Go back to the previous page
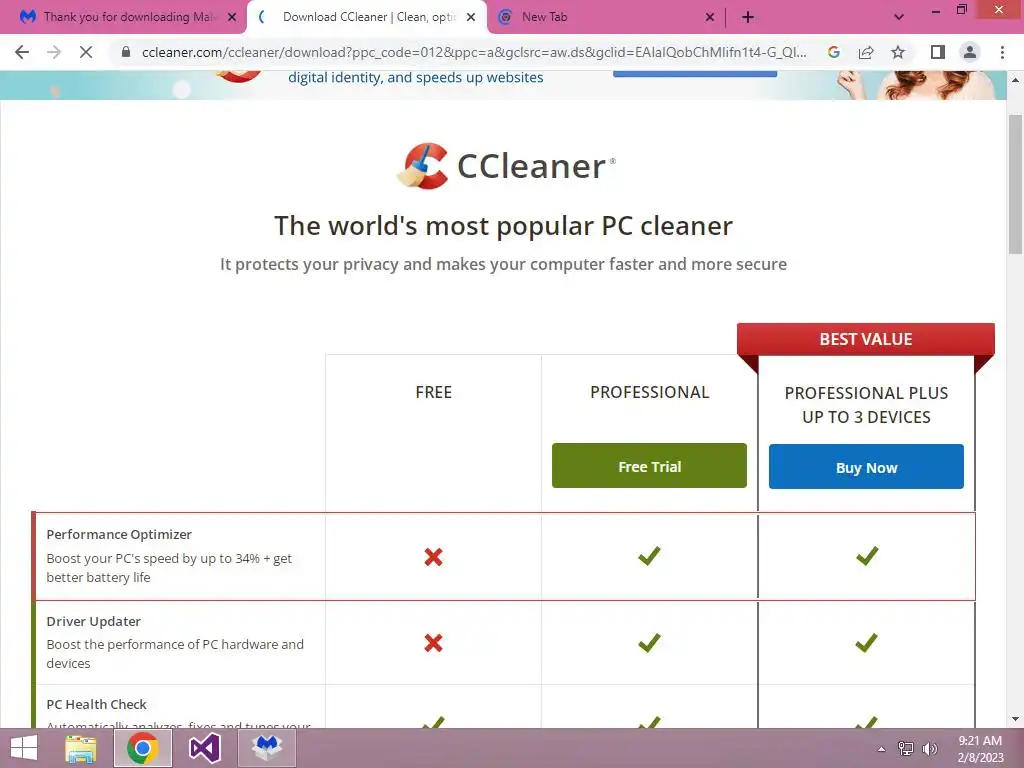1024x768 pixels. pos(22,52)
